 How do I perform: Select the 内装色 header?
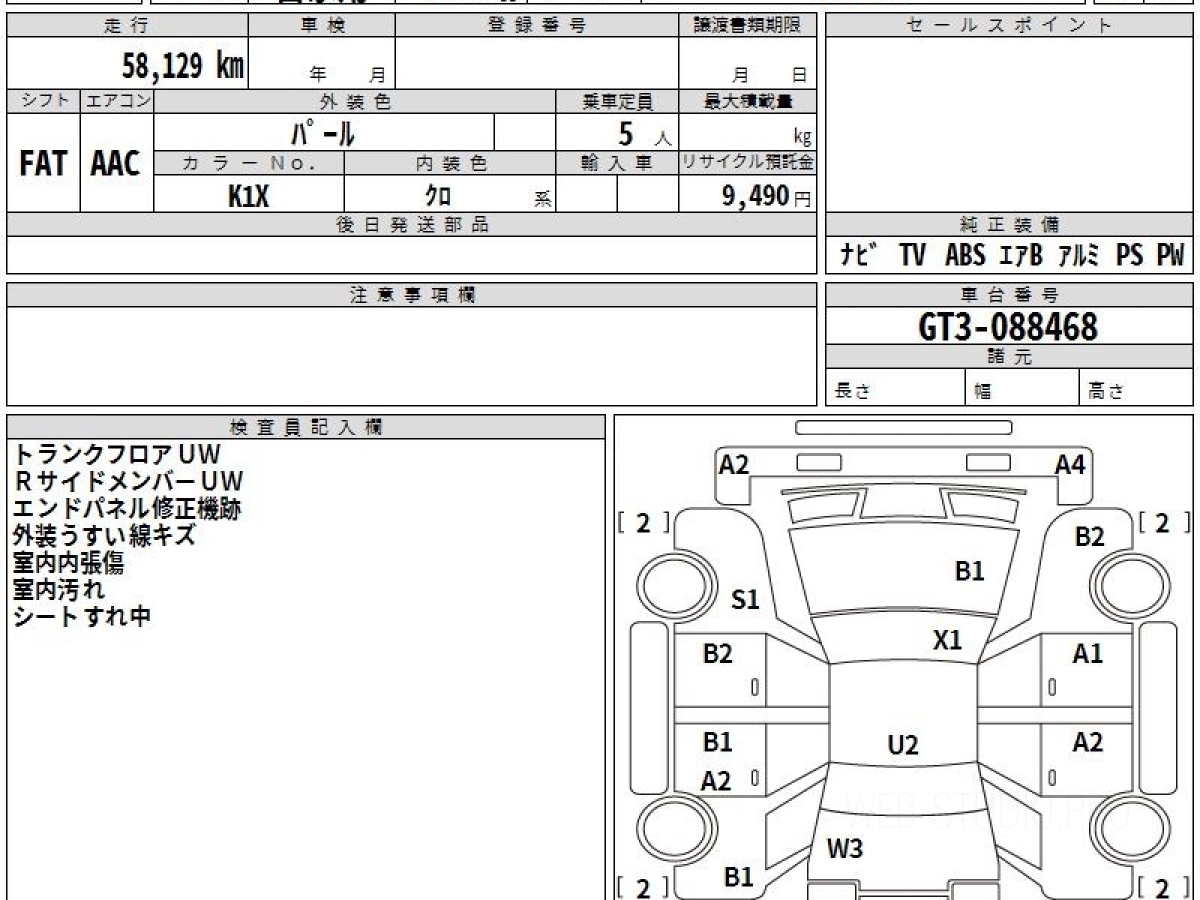[x=451, y=163]
